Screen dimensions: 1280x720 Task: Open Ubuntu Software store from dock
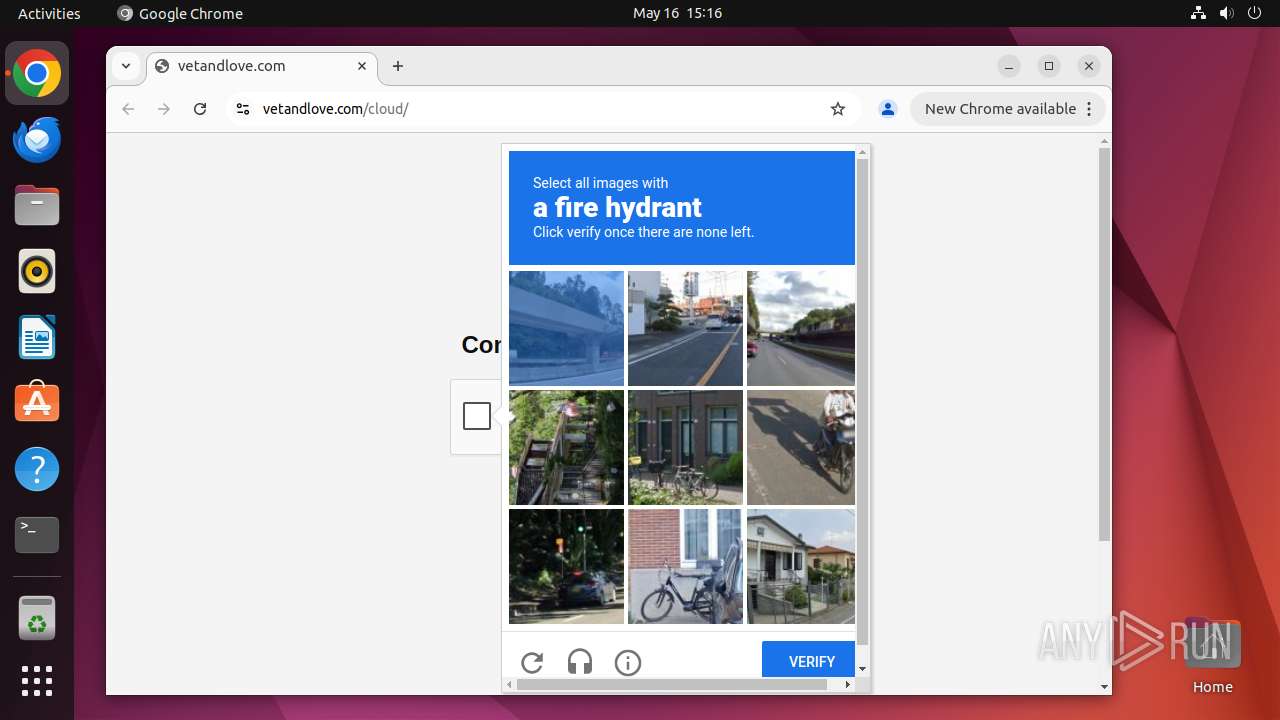tap(37, 403)
